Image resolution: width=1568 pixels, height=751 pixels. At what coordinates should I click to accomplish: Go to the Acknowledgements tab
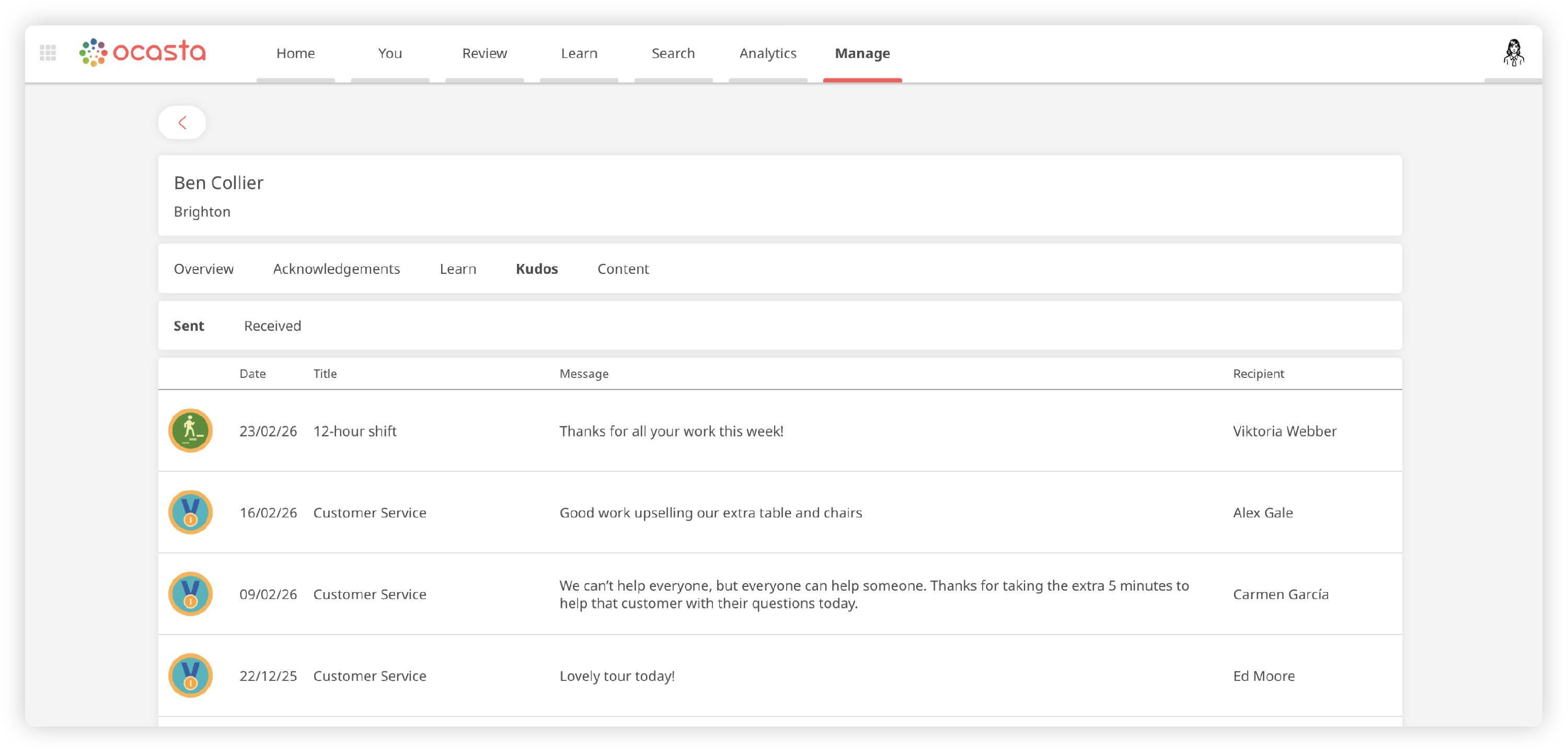click(336, 269)
